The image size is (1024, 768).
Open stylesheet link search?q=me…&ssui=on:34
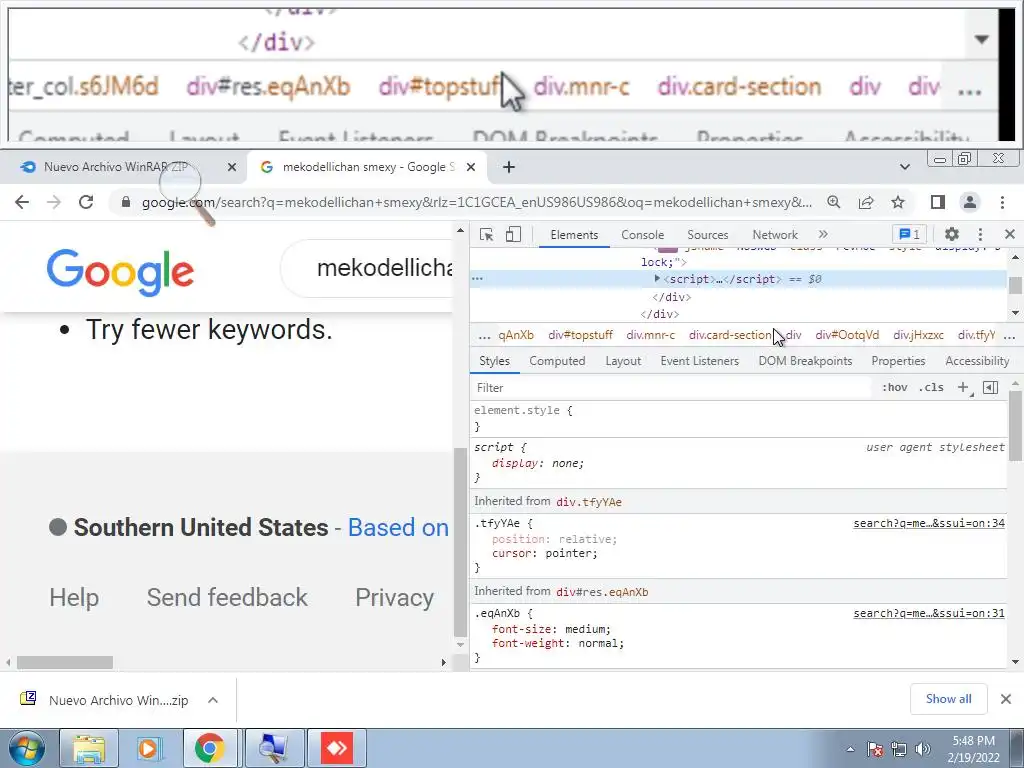click(929, 523)
